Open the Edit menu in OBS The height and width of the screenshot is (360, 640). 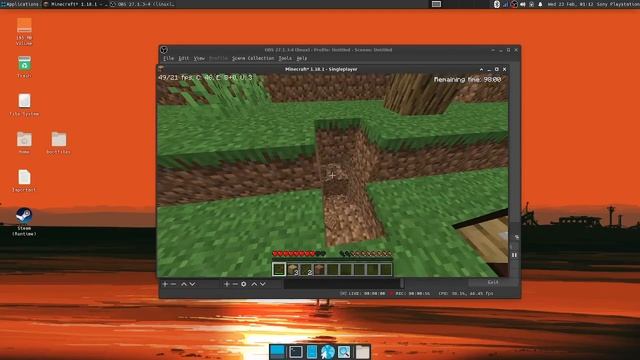click(x=184, y=58)
